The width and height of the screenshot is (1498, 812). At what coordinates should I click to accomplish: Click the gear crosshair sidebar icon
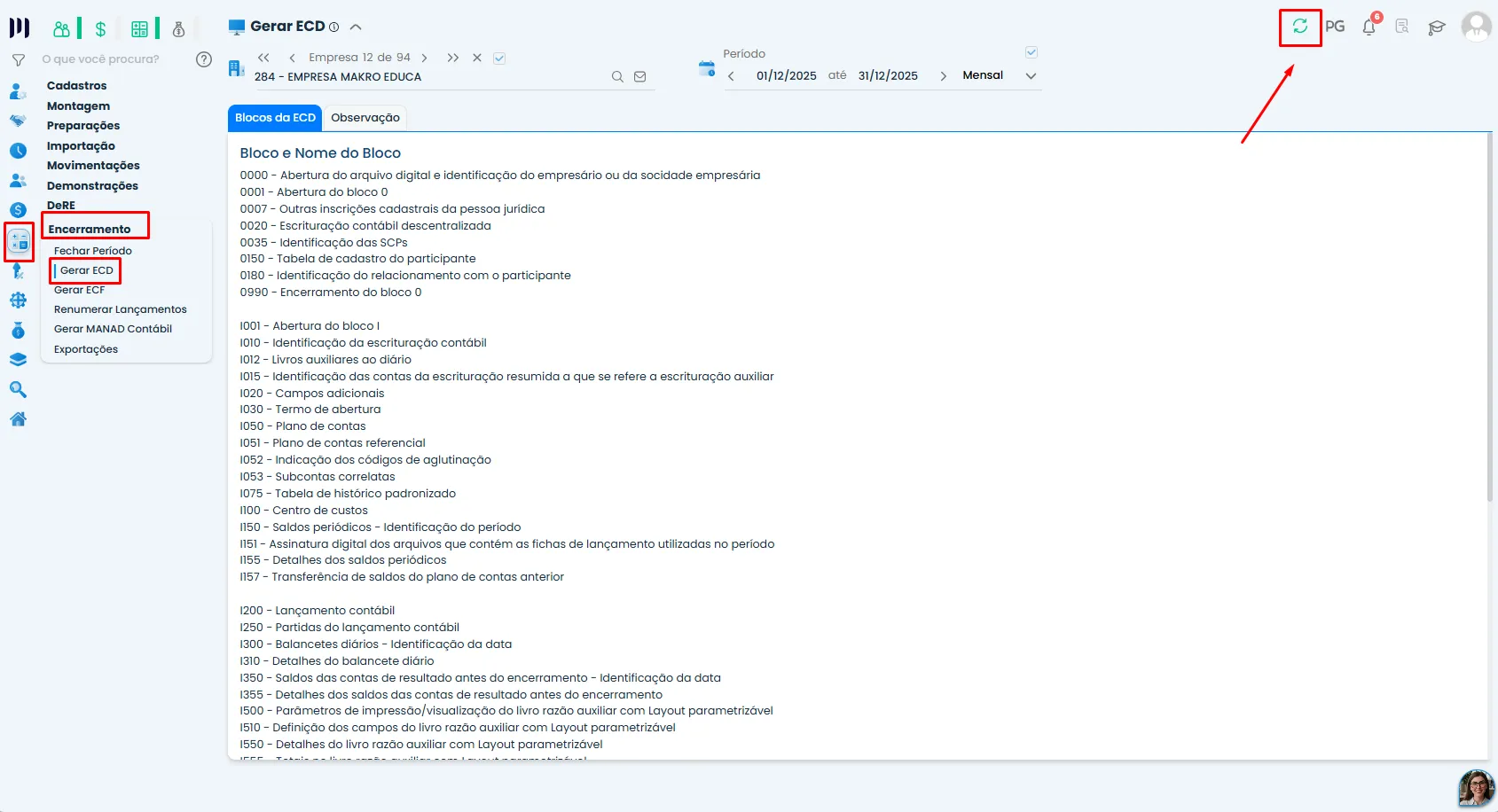coord(18,301)
